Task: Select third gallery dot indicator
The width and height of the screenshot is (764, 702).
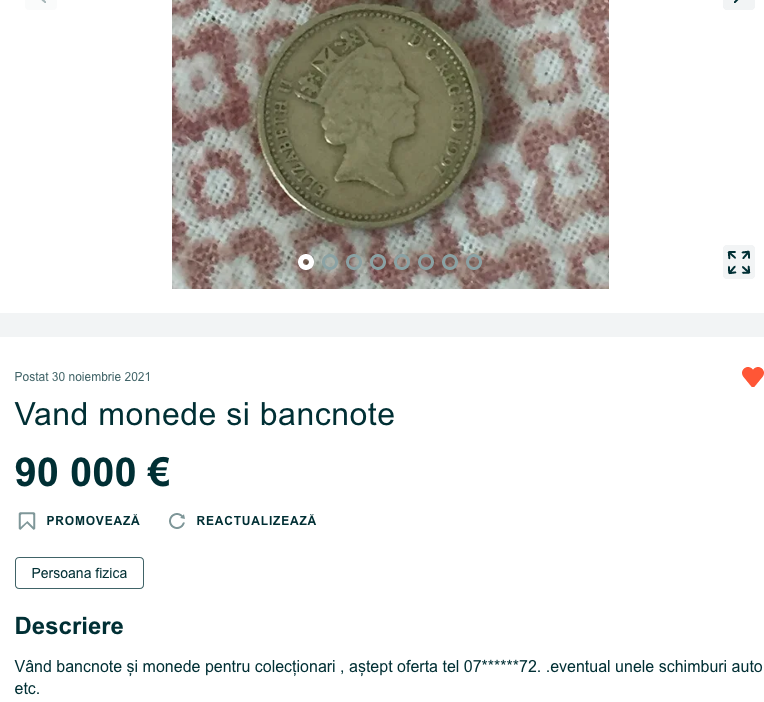Action: [354, 262]
